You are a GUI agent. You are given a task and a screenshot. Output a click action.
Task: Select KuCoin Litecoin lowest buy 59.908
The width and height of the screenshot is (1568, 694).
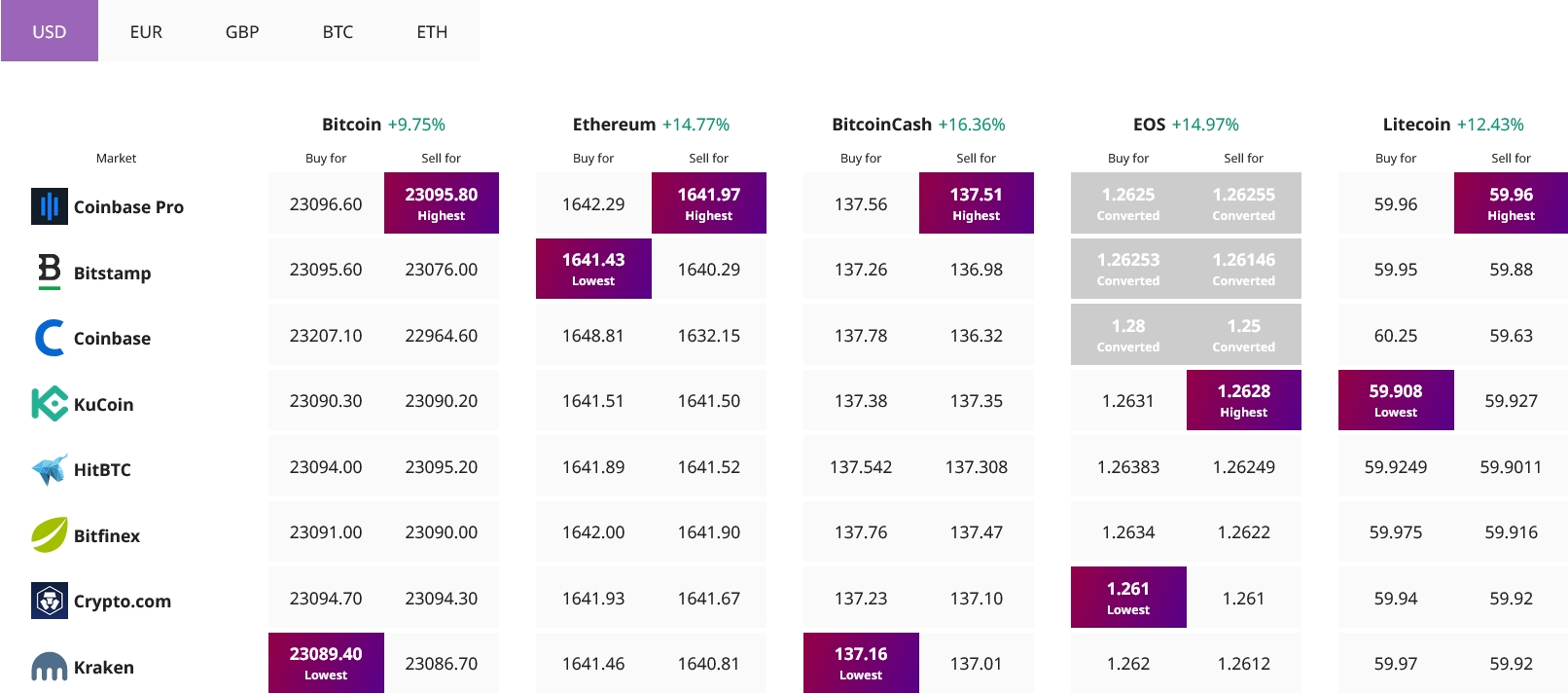(1396, 400)
